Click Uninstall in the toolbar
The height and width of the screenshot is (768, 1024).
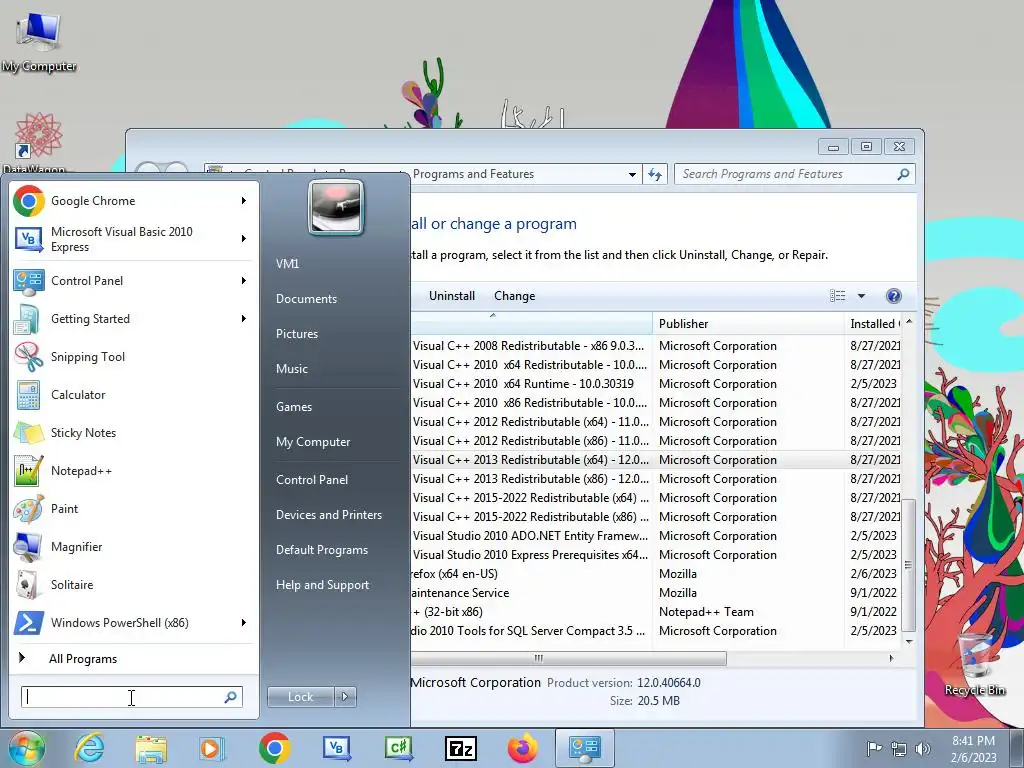[452, 296]
